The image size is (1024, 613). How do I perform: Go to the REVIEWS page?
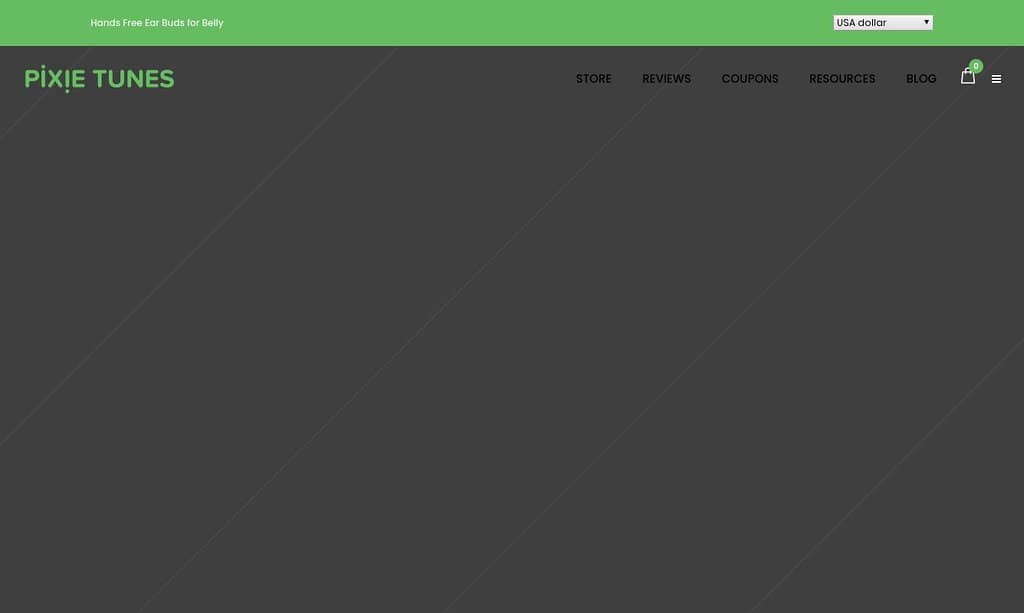click(666, 79)
